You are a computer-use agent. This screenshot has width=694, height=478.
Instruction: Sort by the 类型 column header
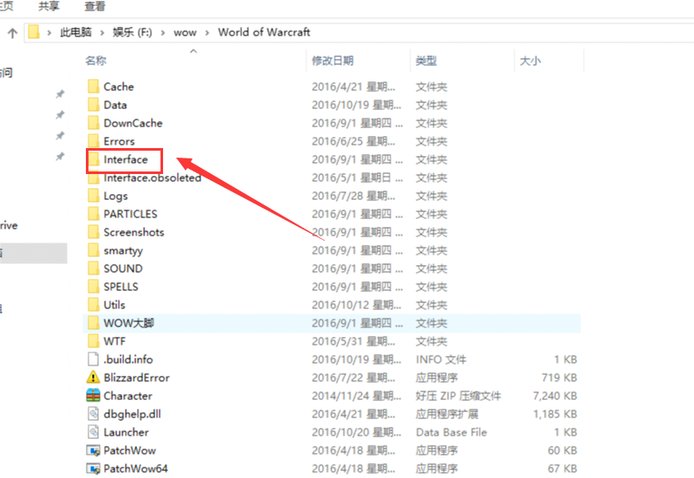point(426,61)
